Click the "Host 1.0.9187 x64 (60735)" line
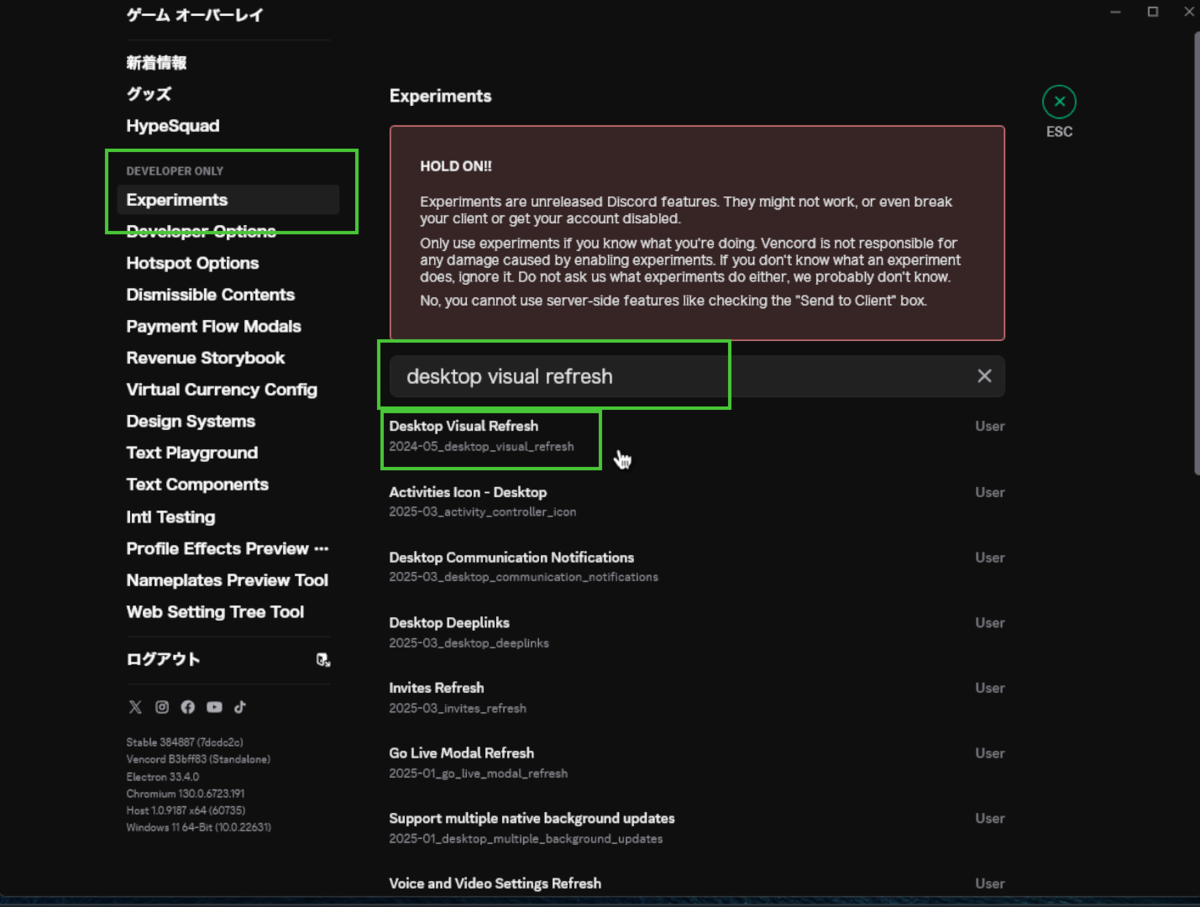Screen dimensions: 1200x907 [186, 810]
